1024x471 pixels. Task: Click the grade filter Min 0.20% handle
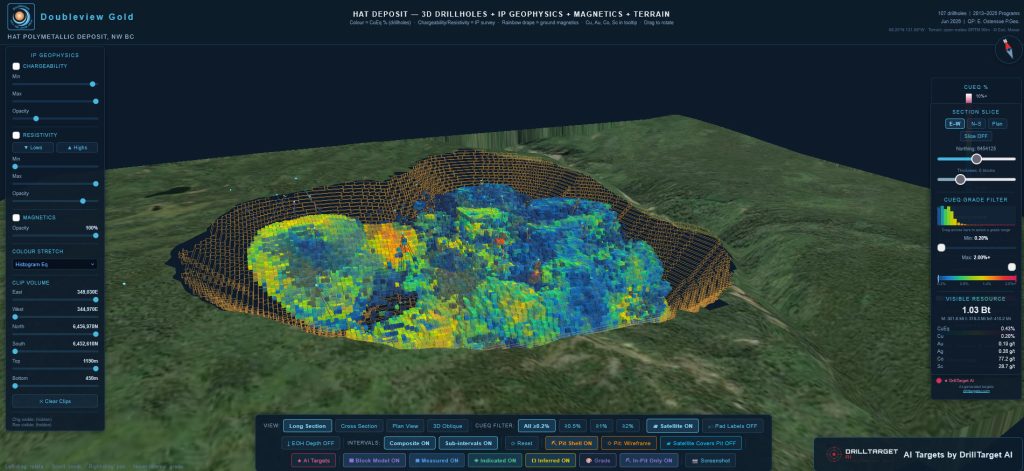pyautogui.click(x=941, y=248)
